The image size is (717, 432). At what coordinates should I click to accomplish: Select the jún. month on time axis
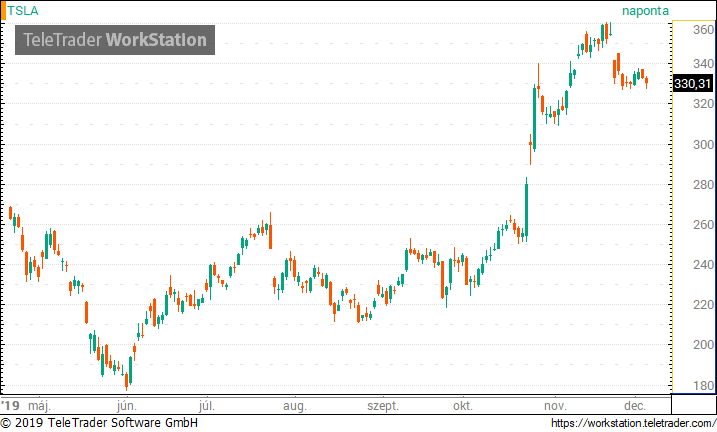tap(127, 405)
